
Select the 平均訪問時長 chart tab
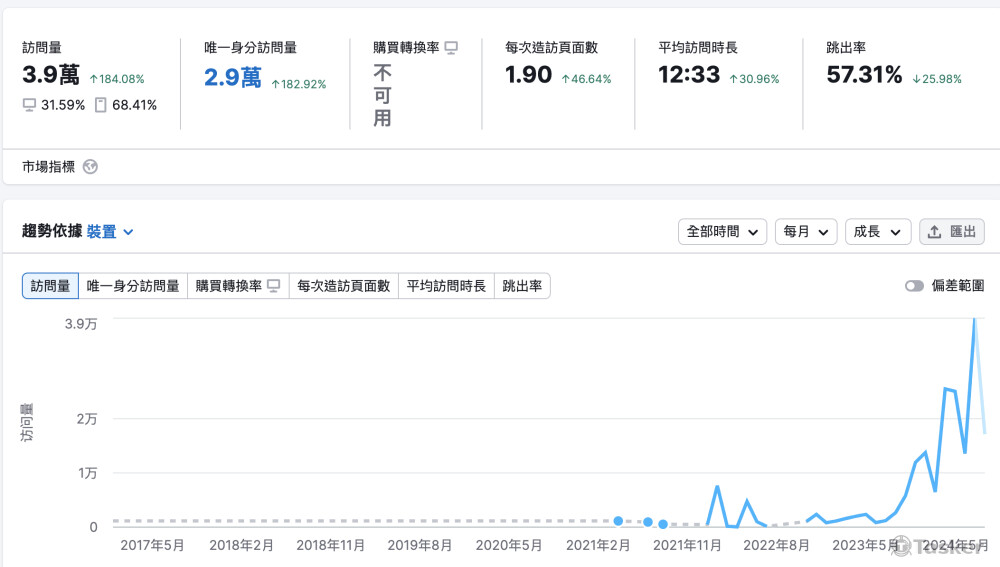[446, 286]
